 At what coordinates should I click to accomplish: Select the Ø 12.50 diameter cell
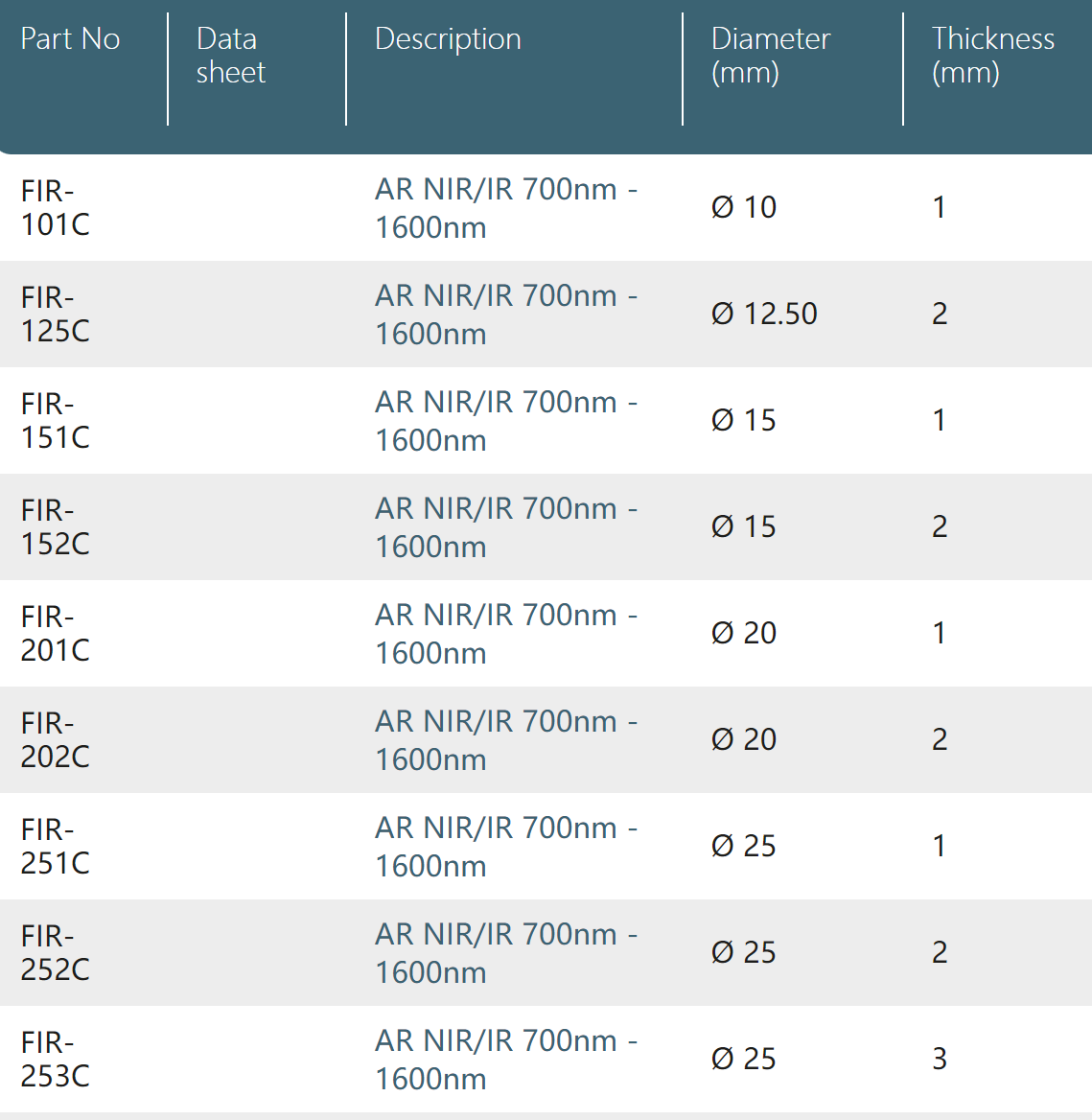[x=763, y=315]
